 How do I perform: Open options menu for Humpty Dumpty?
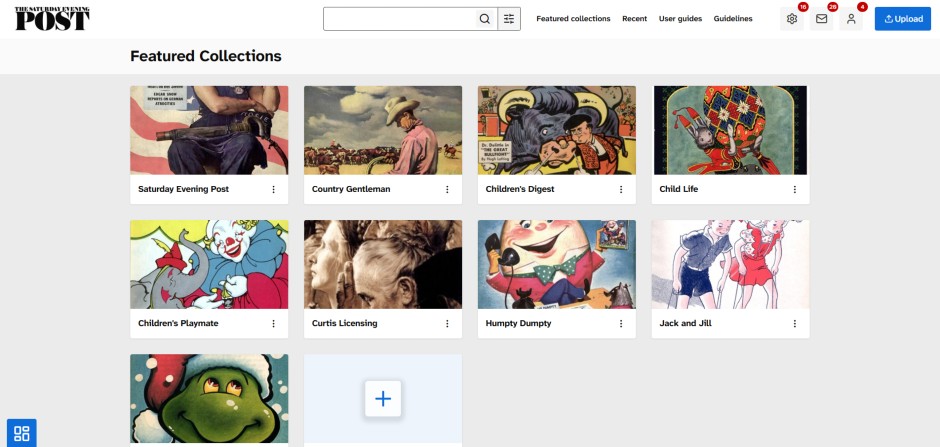pos(621,324)
